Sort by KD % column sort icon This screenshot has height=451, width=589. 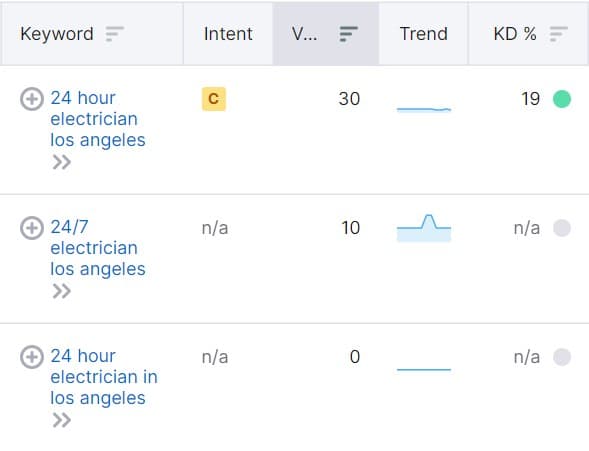[559, 34]
